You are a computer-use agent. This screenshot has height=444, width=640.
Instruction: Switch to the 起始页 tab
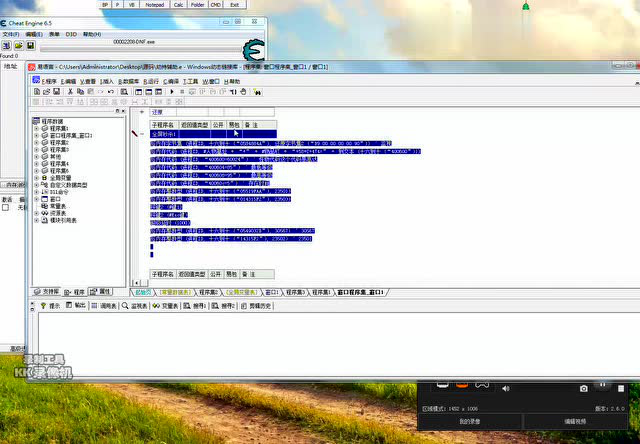143,292
